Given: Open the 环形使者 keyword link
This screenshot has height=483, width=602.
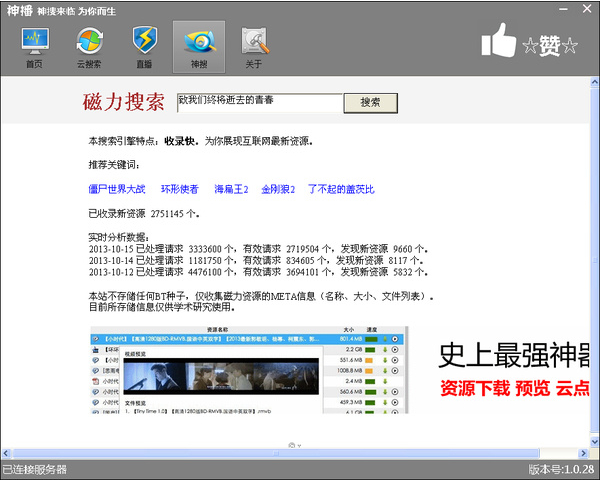Looking at the screenshot, I should (180, 189).
